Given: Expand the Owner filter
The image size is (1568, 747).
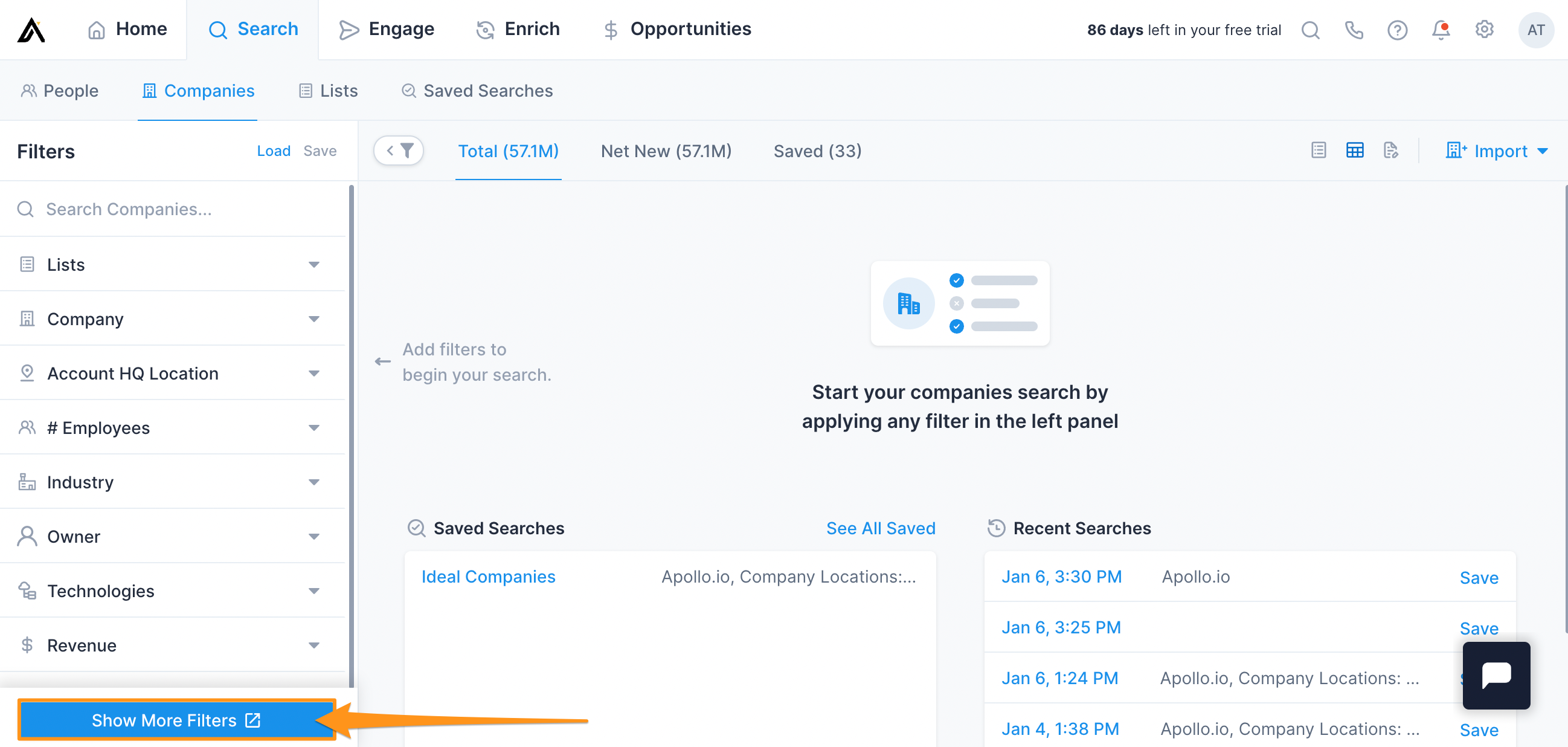Looking at the screenshot, I should tap(172, 536).
